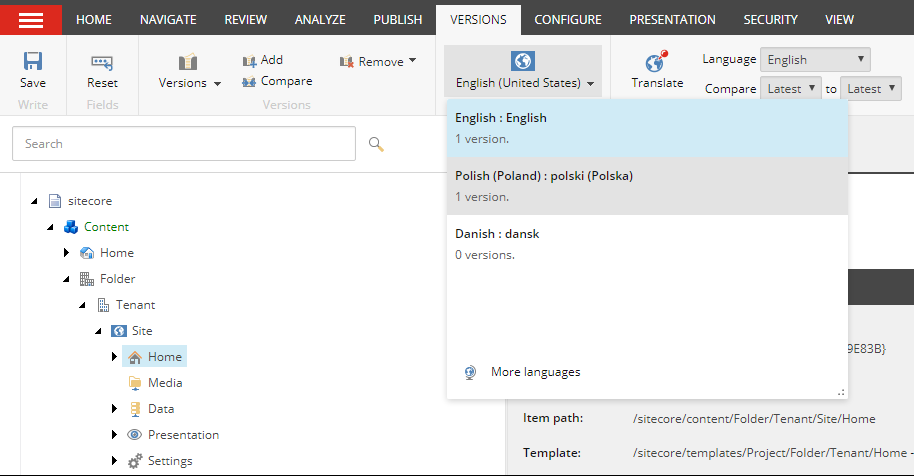The height and width of the screenshot is (476, 914).
Task: Switch to the REVIEW ribbon tab
Action: coord(245,20)
